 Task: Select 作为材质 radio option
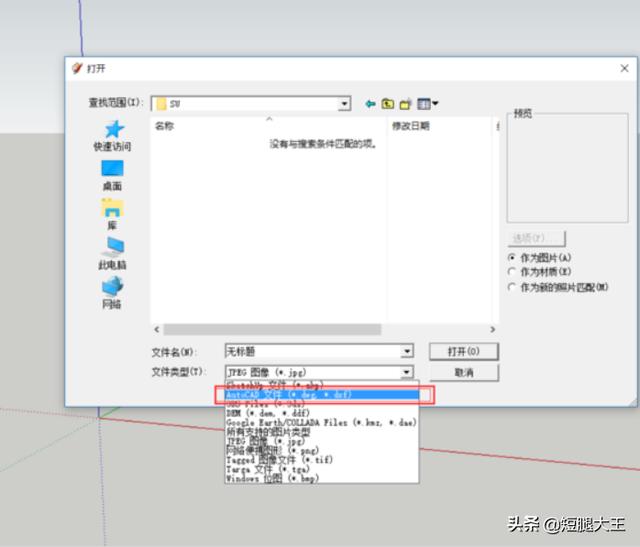coord(539,272)
